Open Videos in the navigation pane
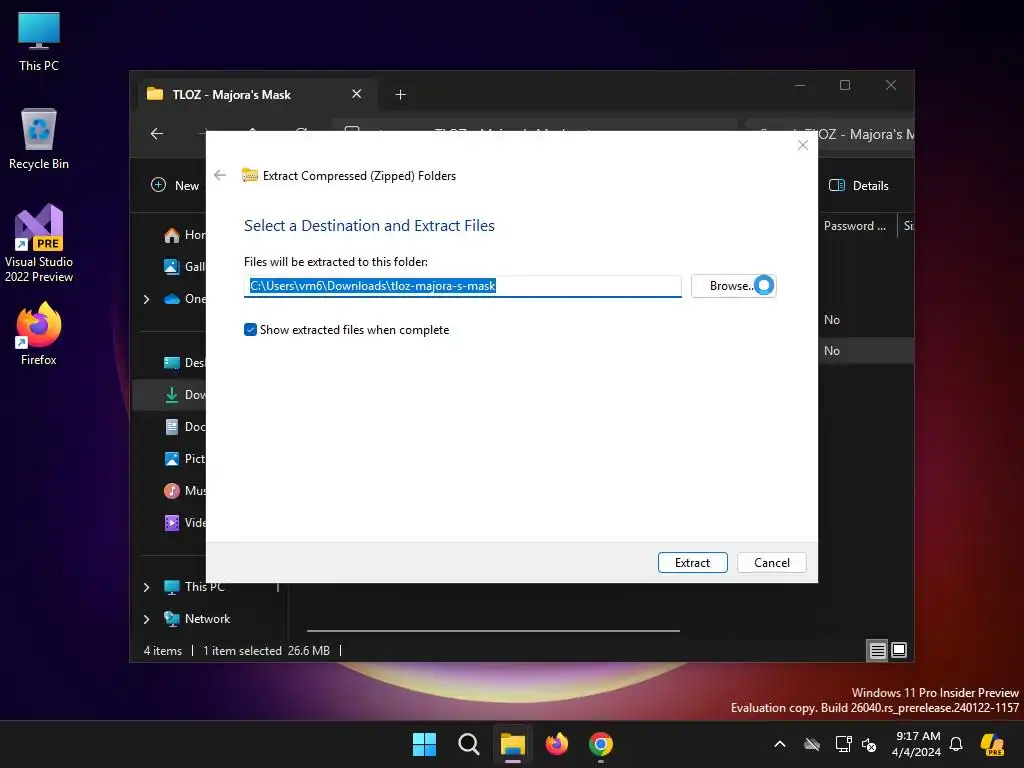The width and height of the screenshot is (1024, 768). tap(185, 522)
